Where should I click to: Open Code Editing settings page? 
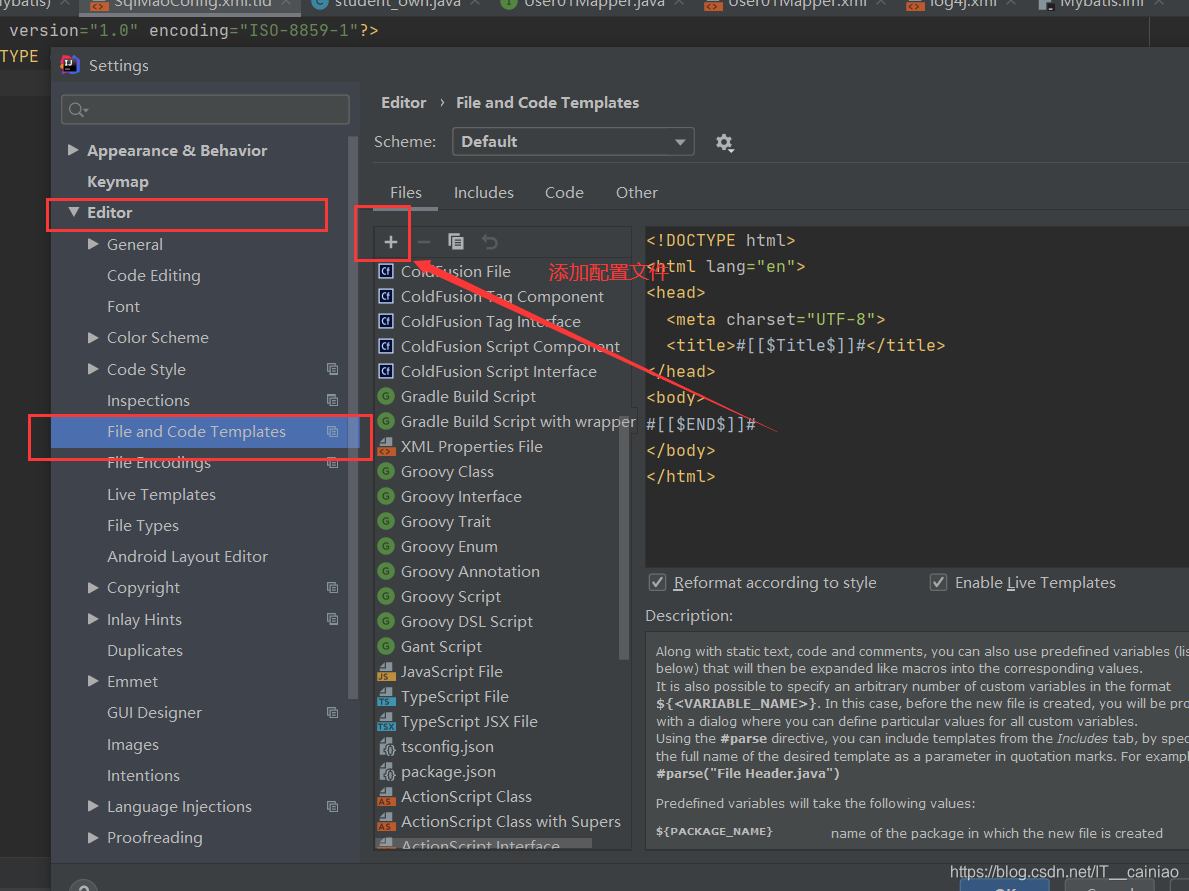coord(153,276)
